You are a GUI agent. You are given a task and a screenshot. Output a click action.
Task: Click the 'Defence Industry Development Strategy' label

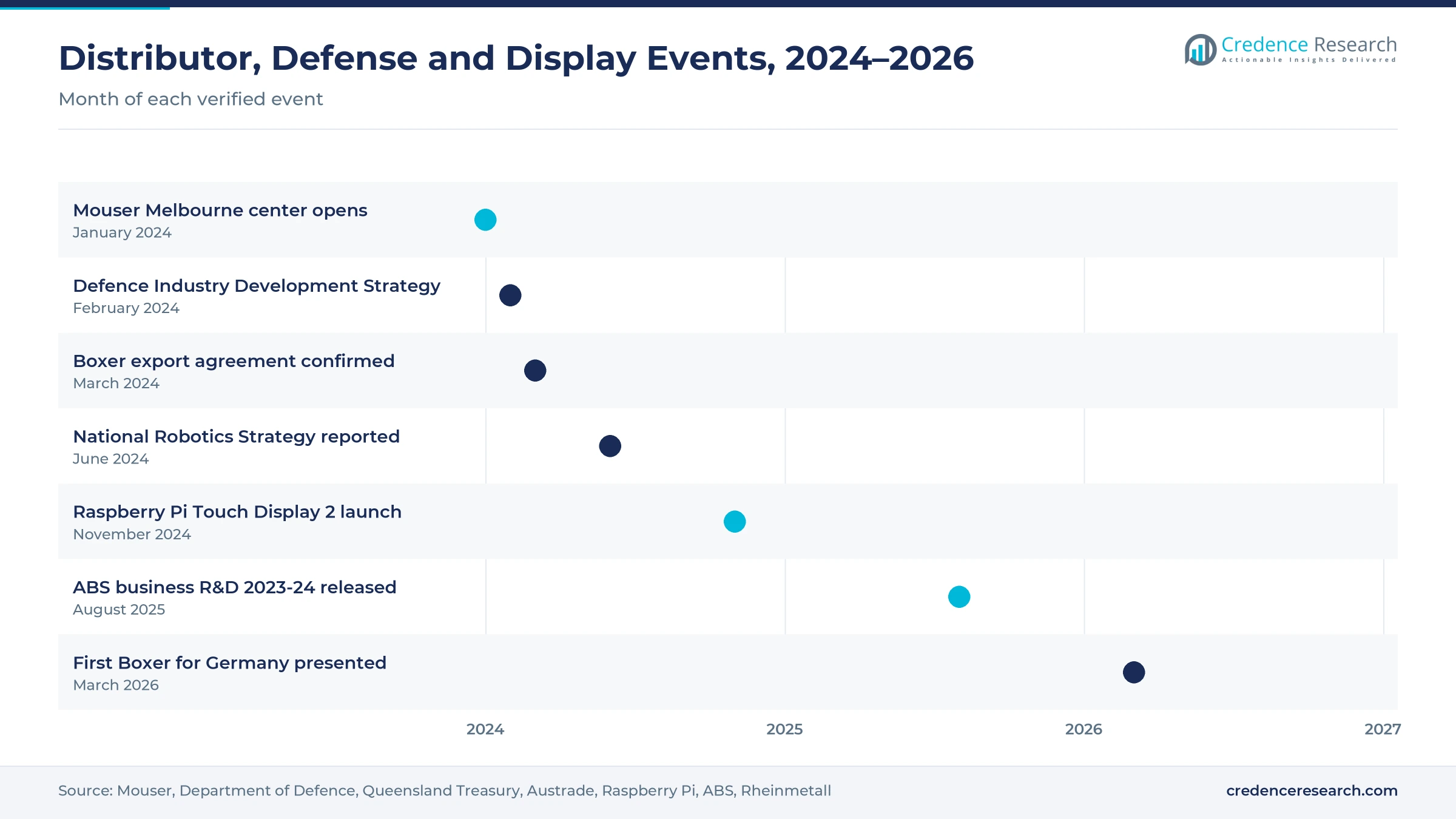pos(257,286)
